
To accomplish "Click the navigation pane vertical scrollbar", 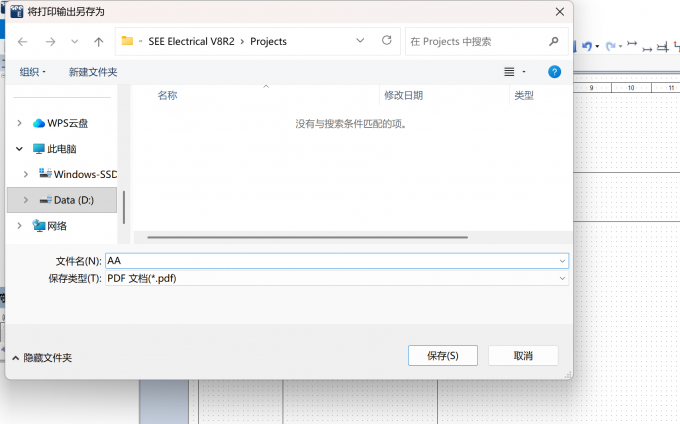I will 124,207.
